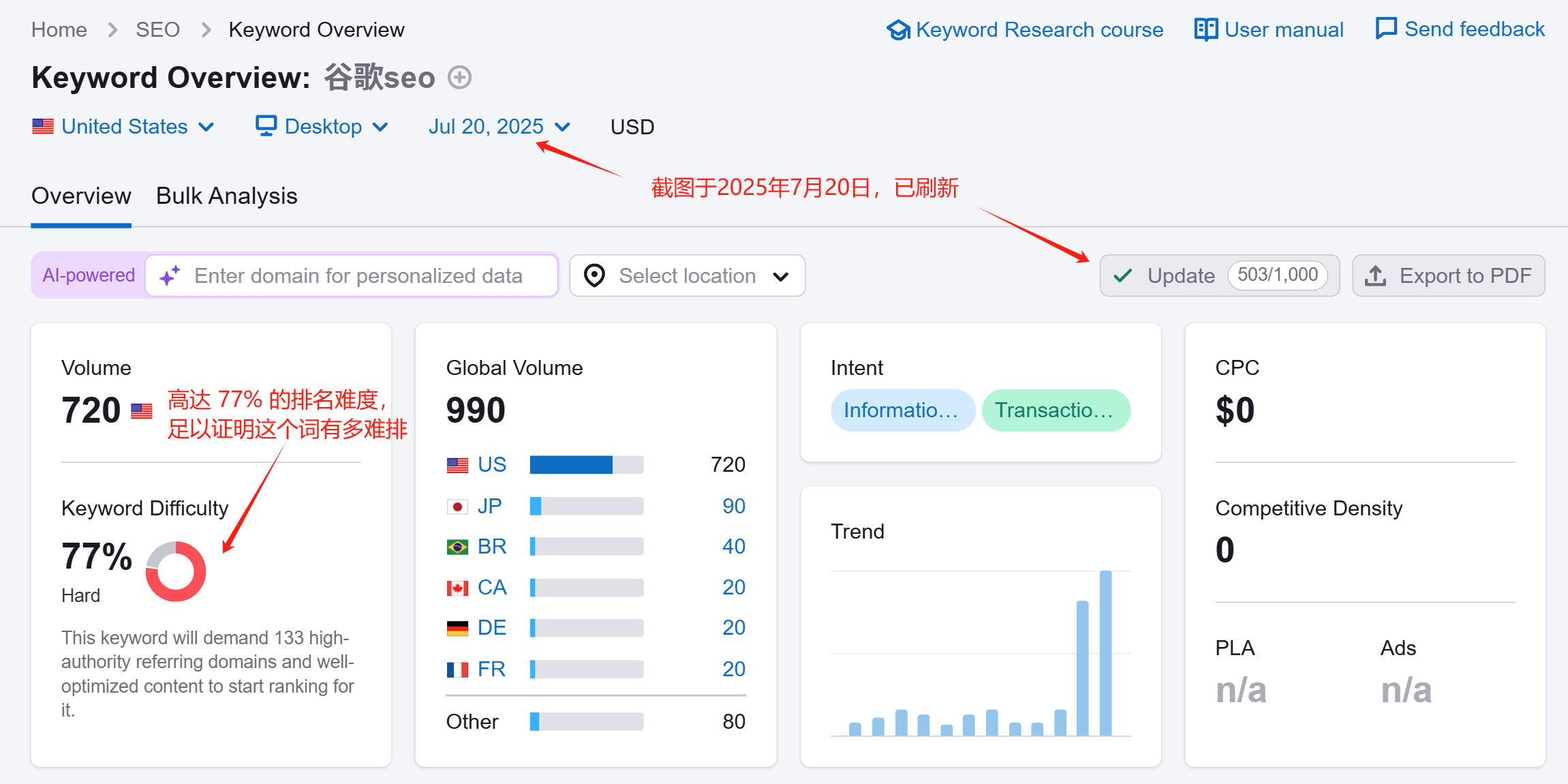Click the add keyword plus icon
The height and width of the screenshot is (784, 1568).
click(459, 77)
